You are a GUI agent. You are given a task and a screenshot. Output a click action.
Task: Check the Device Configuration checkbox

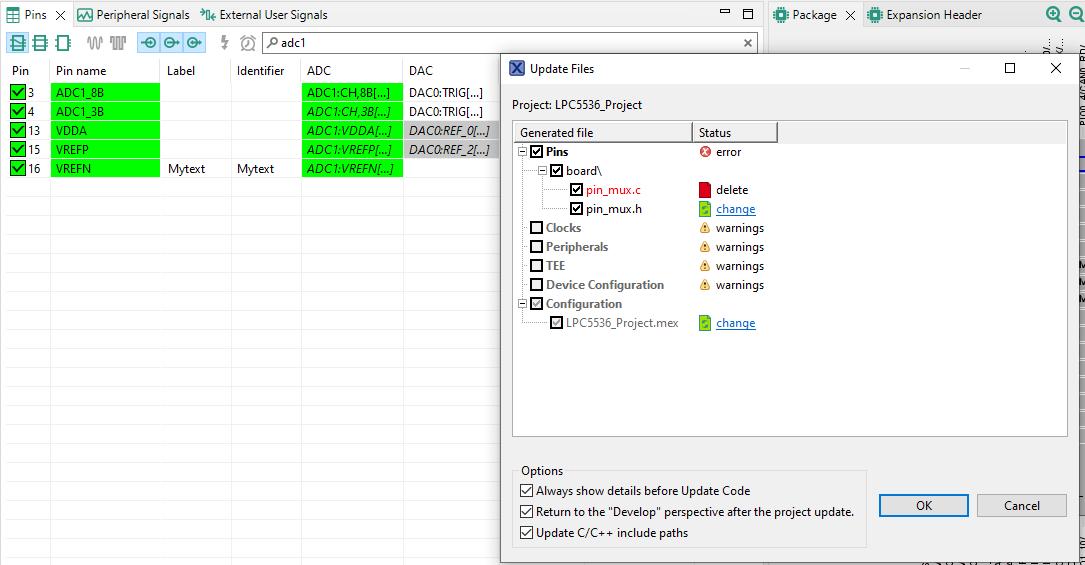pos(536,285)
